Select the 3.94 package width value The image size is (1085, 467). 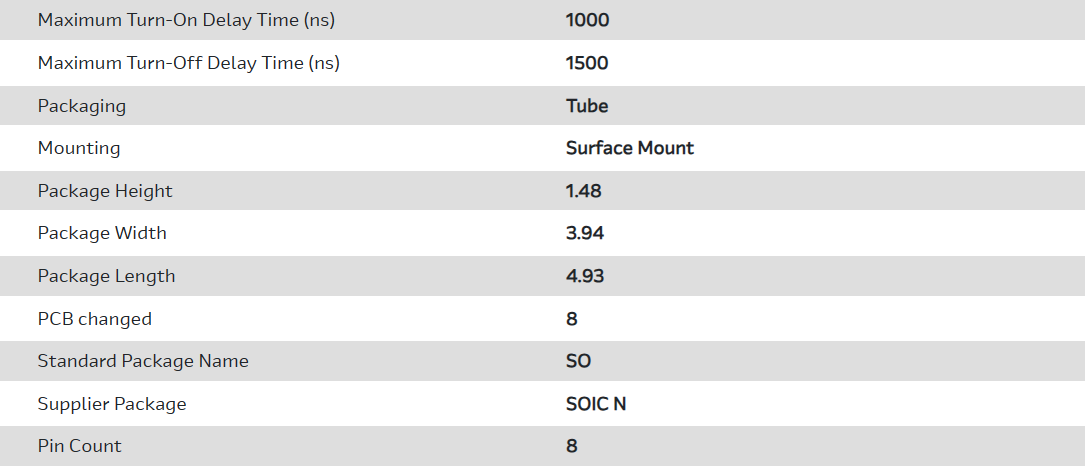click(585, 233)
